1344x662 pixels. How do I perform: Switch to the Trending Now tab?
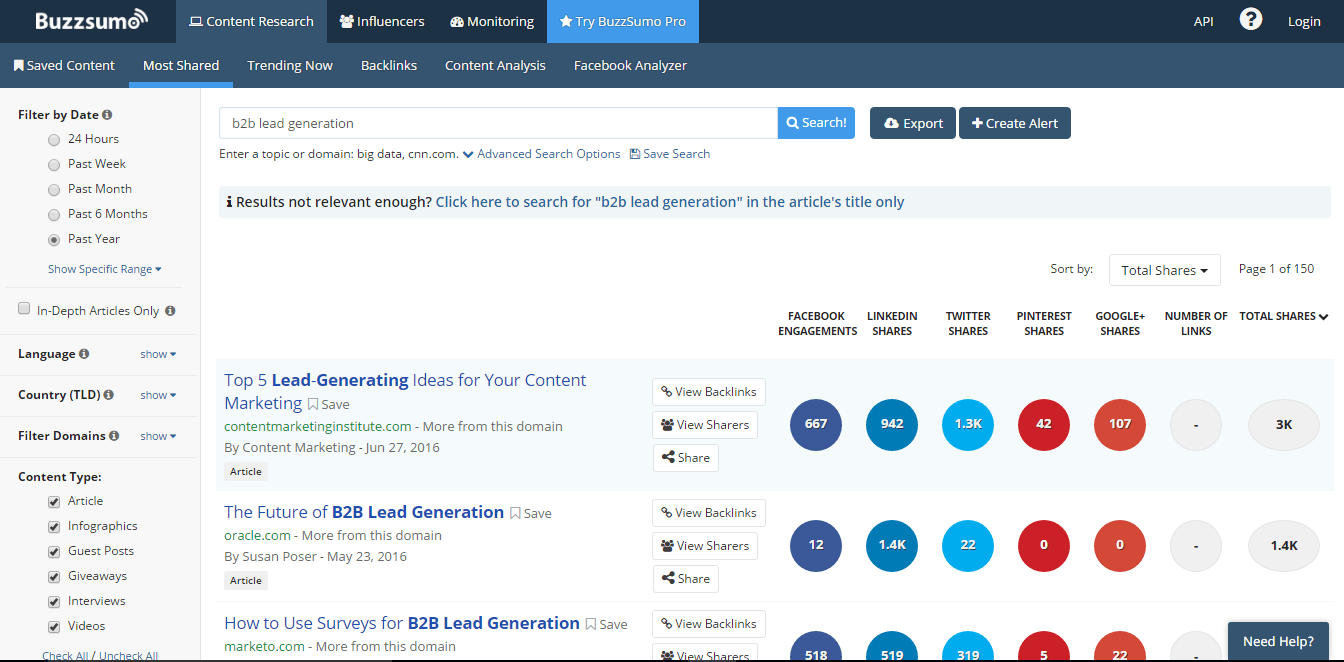pyautogui.click(x=290, y=65)
